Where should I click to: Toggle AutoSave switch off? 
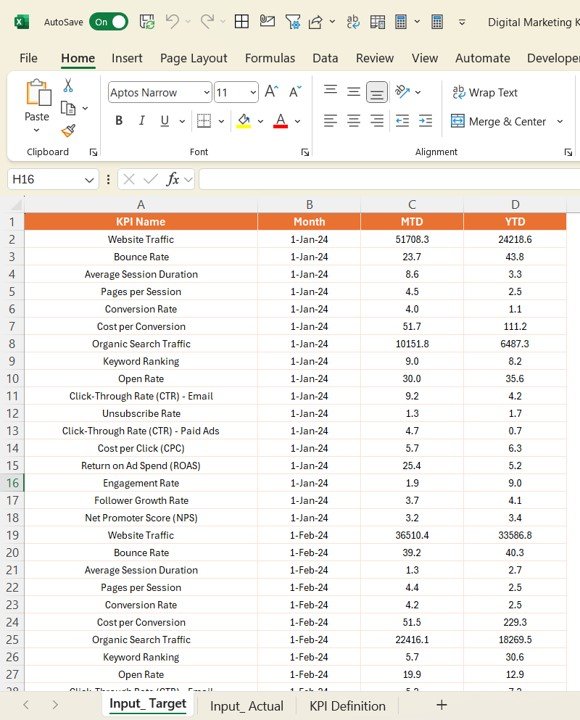coord(109,22)
